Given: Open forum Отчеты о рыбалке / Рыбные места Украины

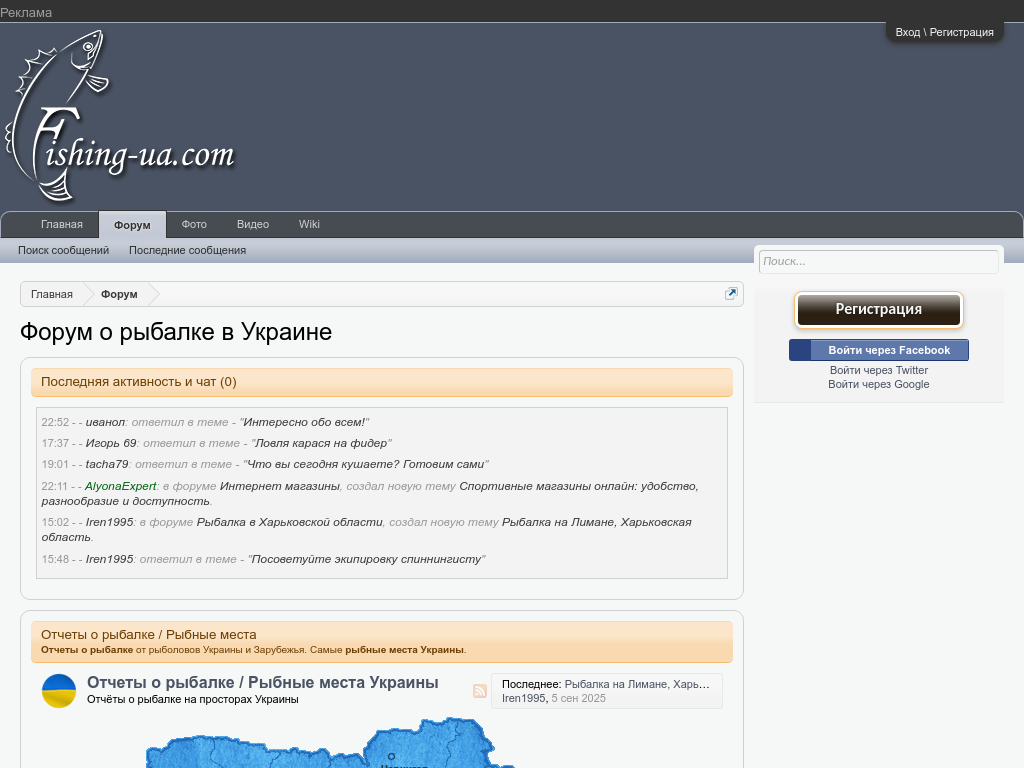Looking at the screenshot, I should tap(262, 683).
